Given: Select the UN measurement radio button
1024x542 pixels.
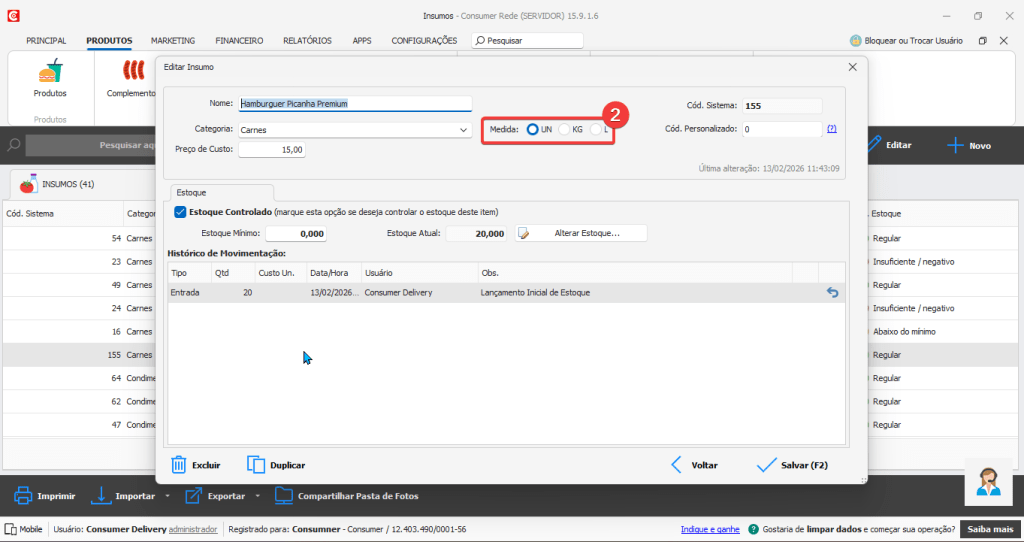Looking at the screenshot, I should pos(533,129).
